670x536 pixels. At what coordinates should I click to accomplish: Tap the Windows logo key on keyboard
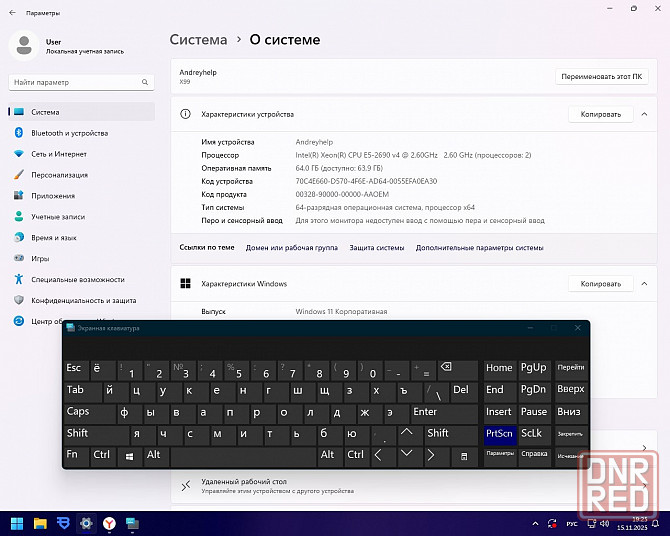click(x=129, y=457)
